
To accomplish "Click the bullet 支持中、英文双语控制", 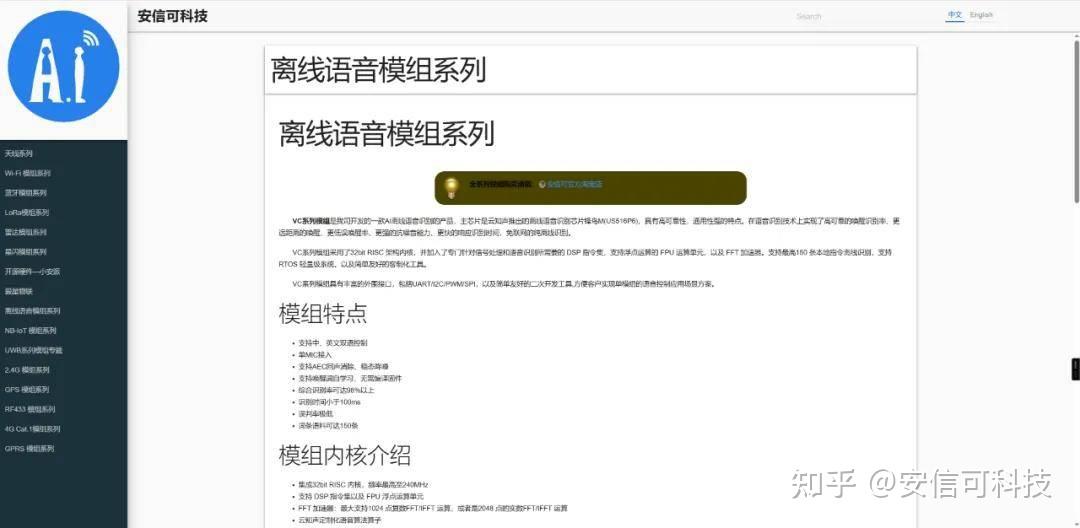I will pyautogui.click(x=333, y=343).
